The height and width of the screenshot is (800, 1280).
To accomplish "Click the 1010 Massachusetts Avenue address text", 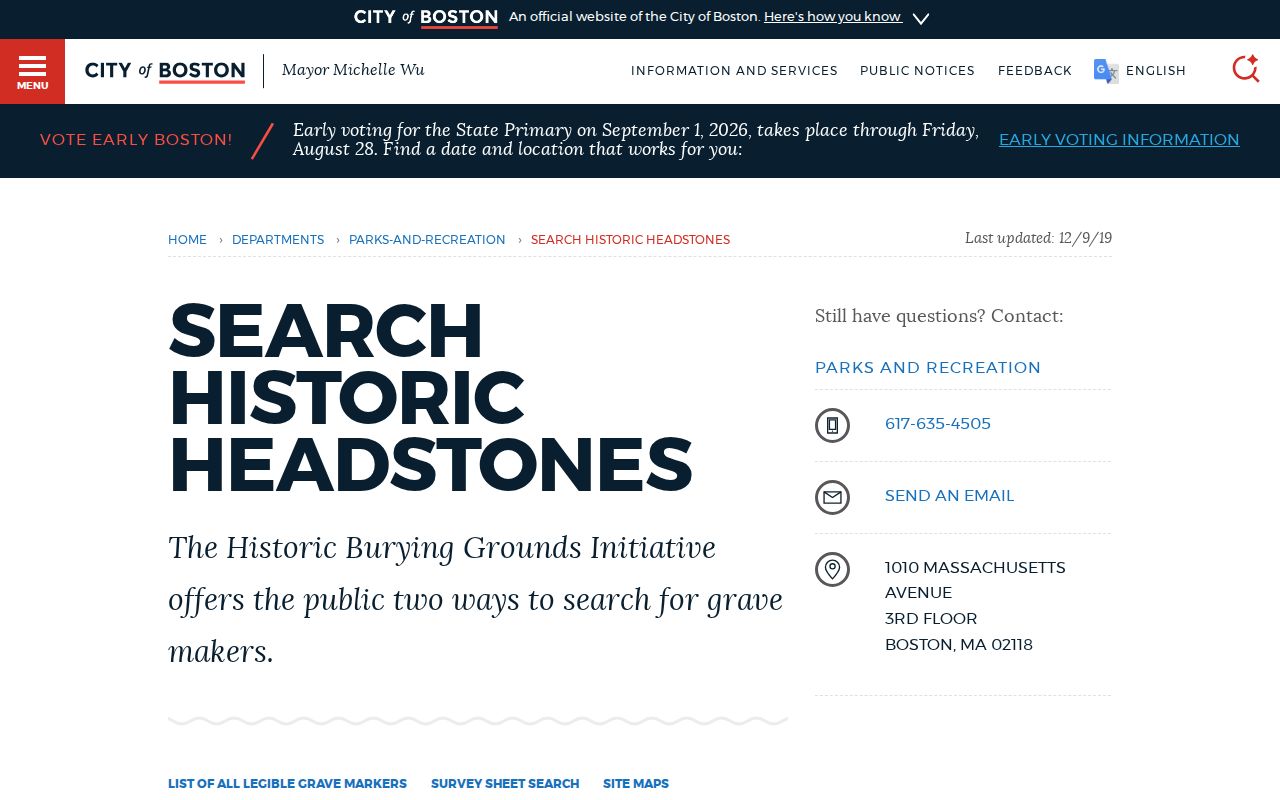I will click(x=975, y=606).
